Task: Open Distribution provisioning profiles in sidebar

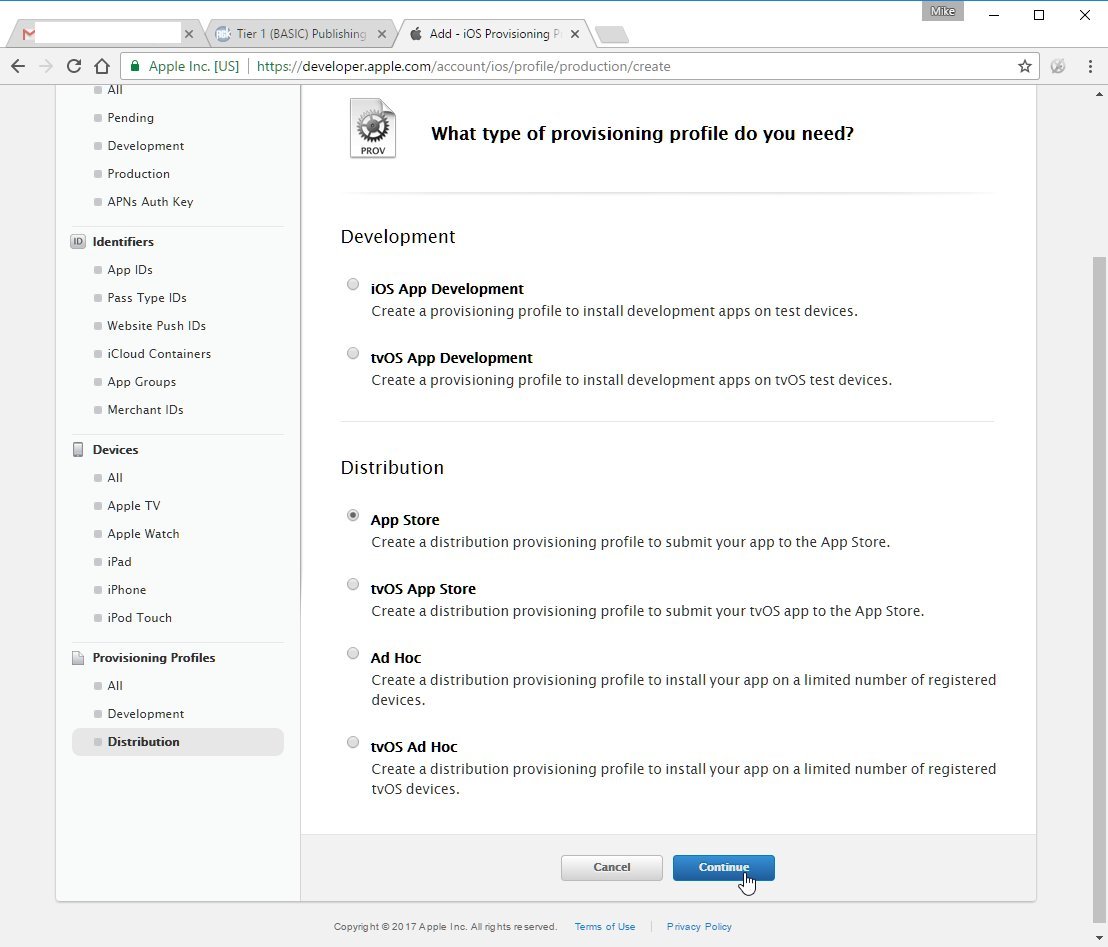Action: click(177, 742)
